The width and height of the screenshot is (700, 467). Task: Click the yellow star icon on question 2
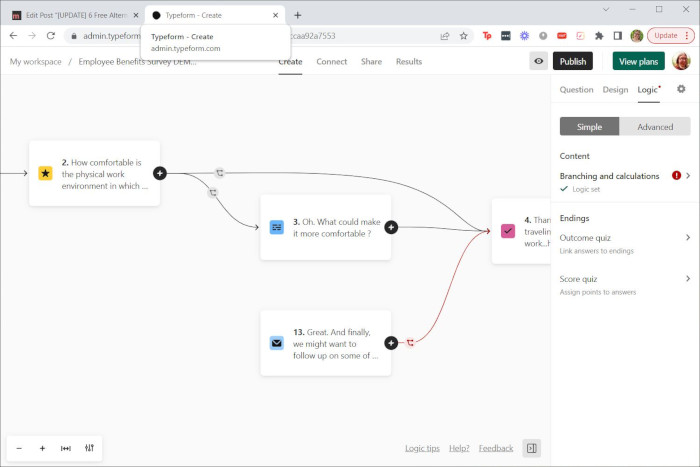[x=45, y=173]
